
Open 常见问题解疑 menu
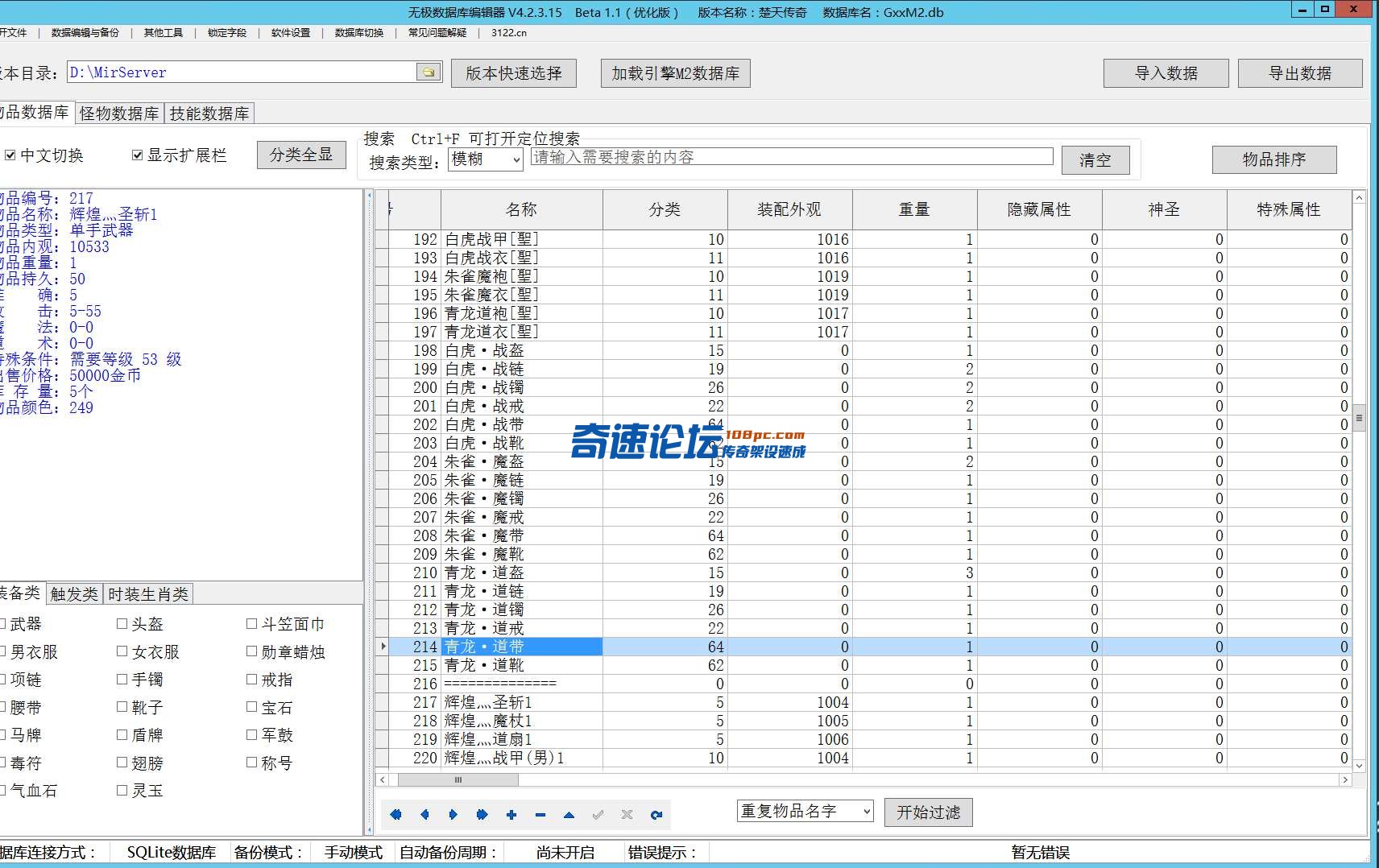pos(437,33)
